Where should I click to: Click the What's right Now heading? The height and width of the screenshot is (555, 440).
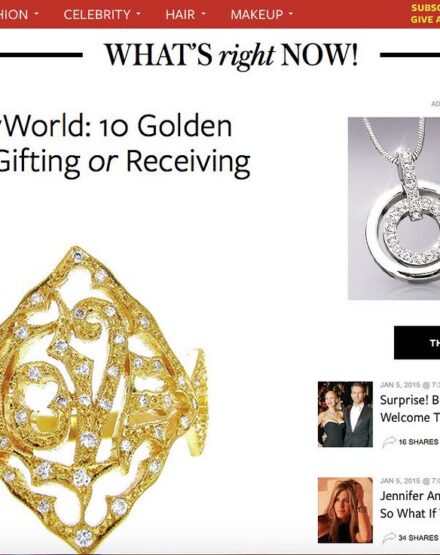coord(231,55)
